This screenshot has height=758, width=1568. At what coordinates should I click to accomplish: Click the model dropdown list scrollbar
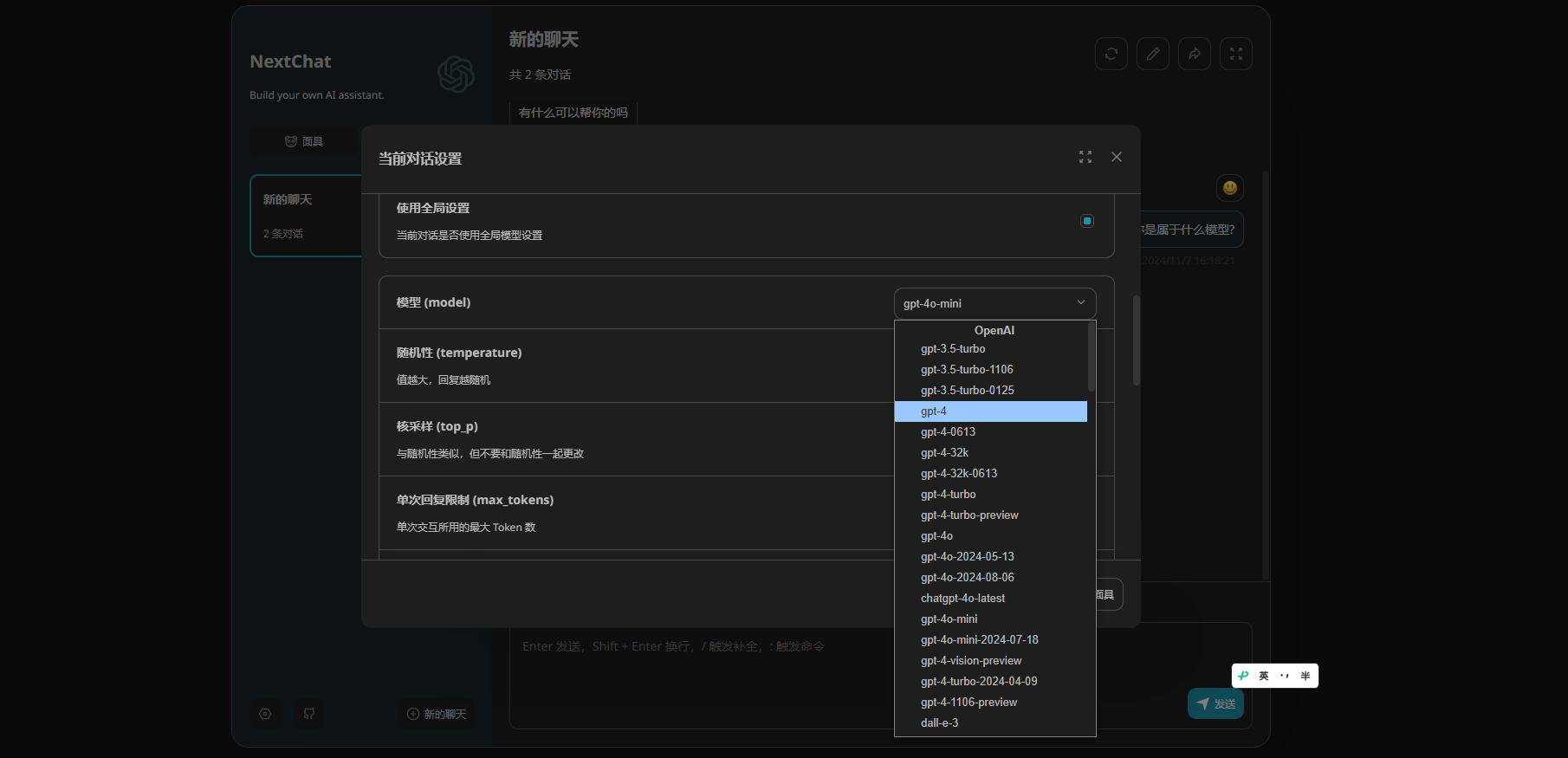tap(1092, 357)
